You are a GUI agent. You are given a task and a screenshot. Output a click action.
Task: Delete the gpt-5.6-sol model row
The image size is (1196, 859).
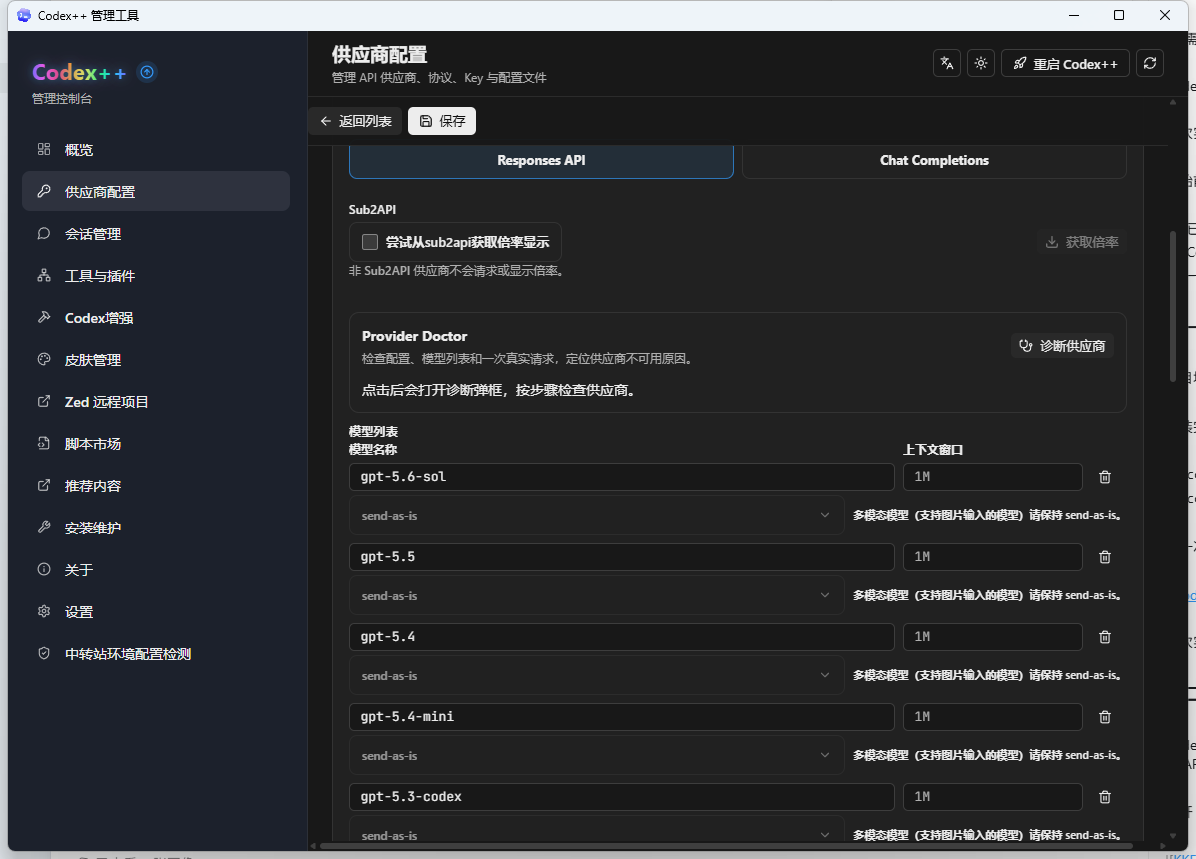(x=1104, y=477)
